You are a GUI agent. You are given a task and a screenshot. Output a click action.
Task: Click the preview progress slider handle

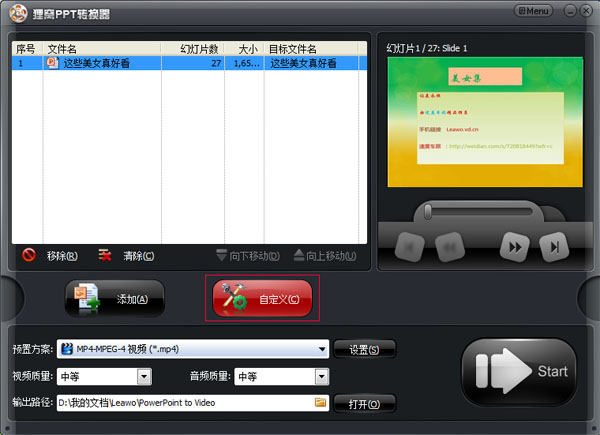click(x=428, y=212)
